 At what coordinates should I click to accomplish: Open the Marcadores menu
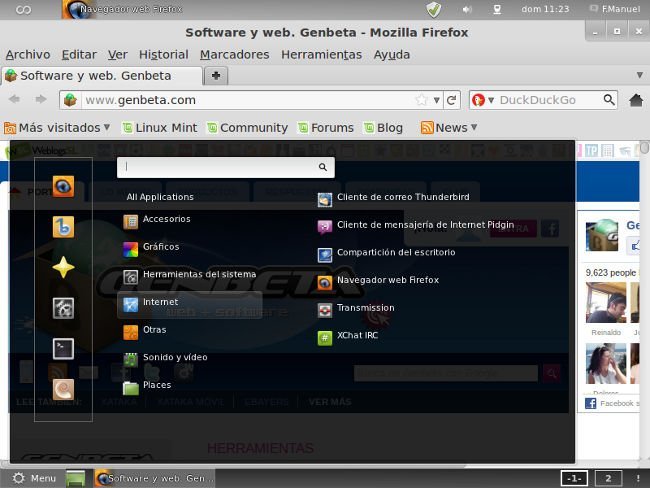pyautogui.click(x=234, y=55)
